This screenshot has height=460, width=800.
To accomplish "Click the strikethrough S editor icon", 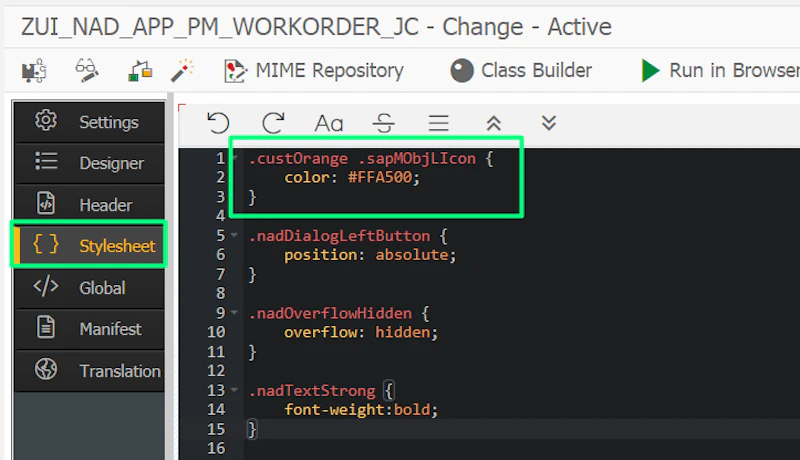I will (383, 123).
